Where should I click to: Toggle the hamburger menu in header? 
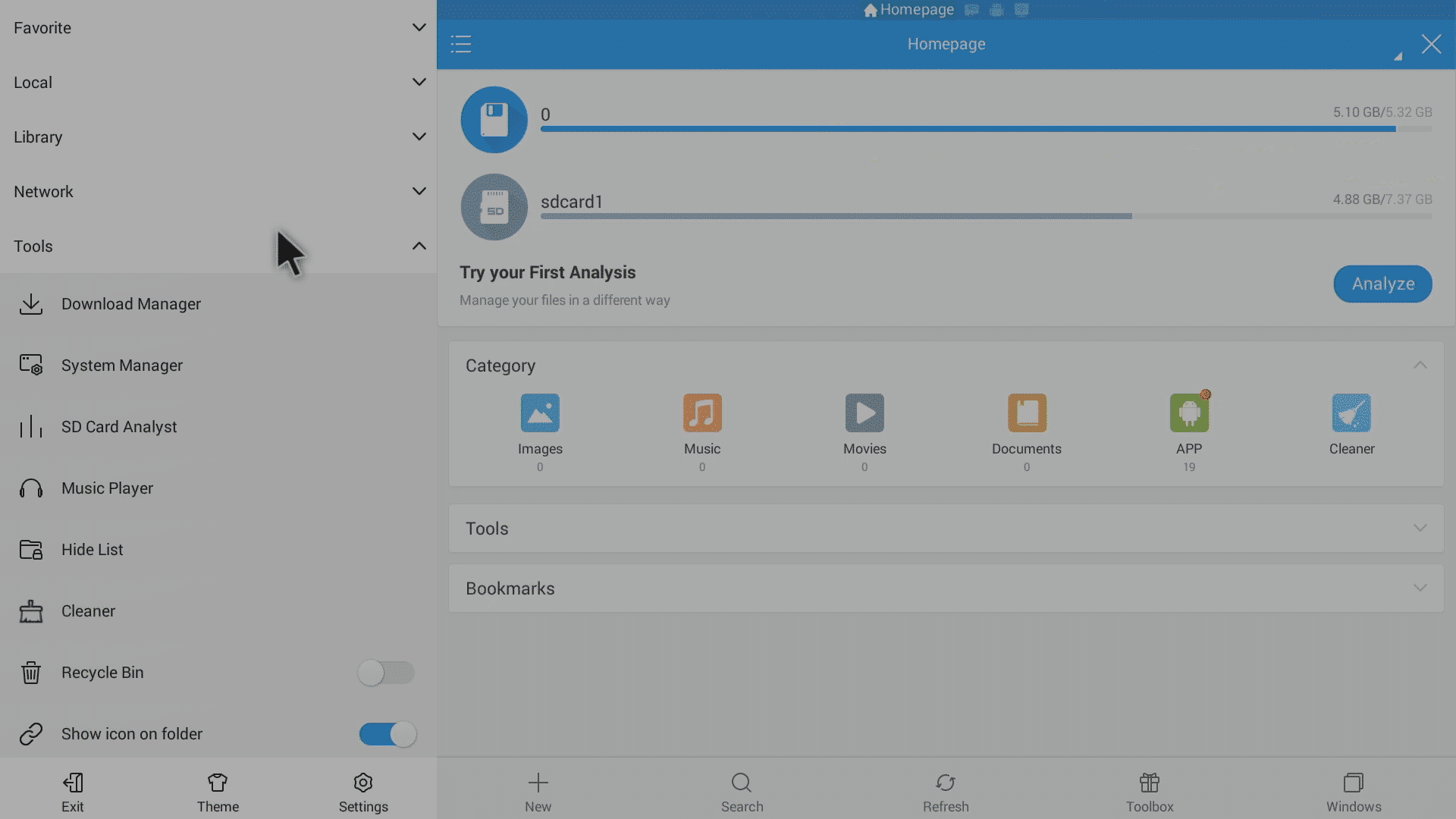(461, 44)
